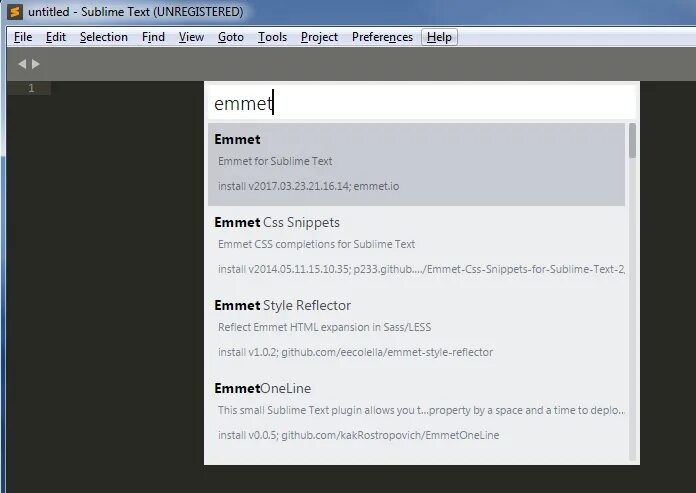Select the Emmet Style Reflector package

[x=416, y=330]
